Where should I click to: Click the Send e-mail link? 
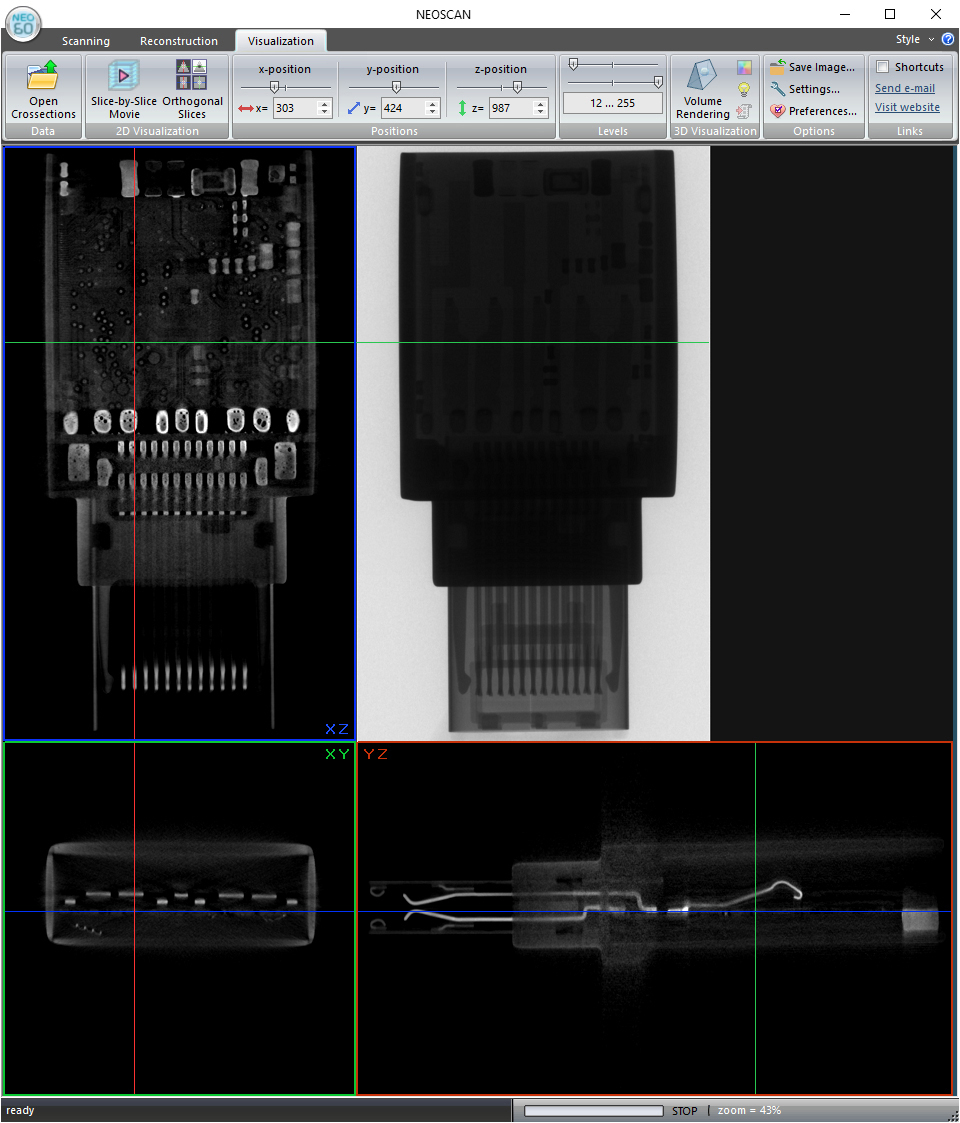click(x=905, y=88)
